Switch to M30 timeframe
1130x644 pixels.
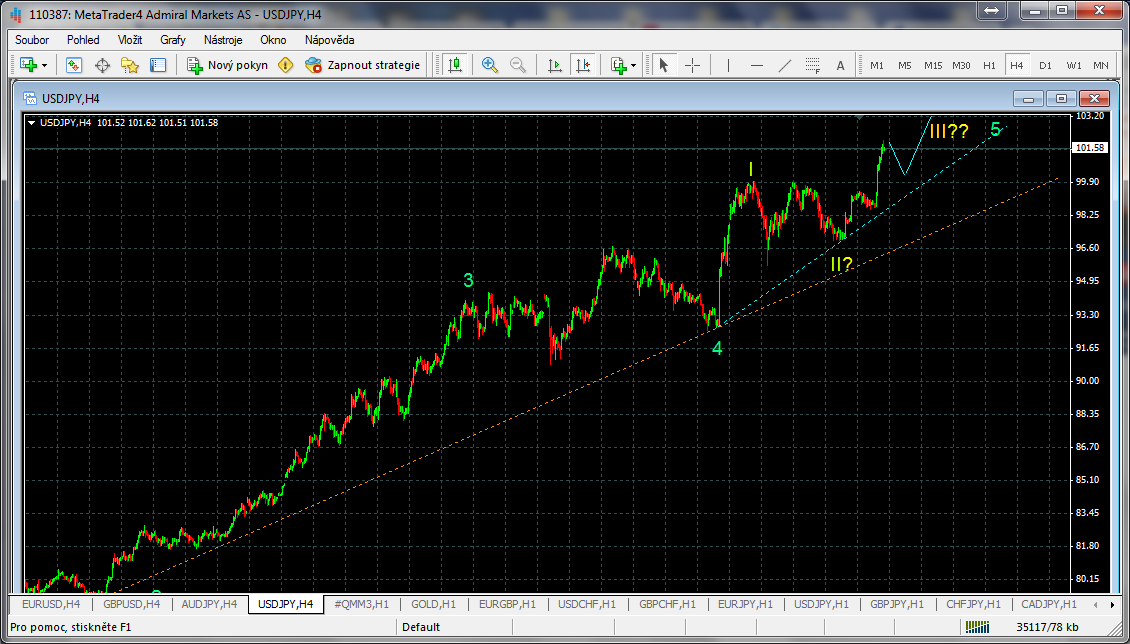[961, 66]
